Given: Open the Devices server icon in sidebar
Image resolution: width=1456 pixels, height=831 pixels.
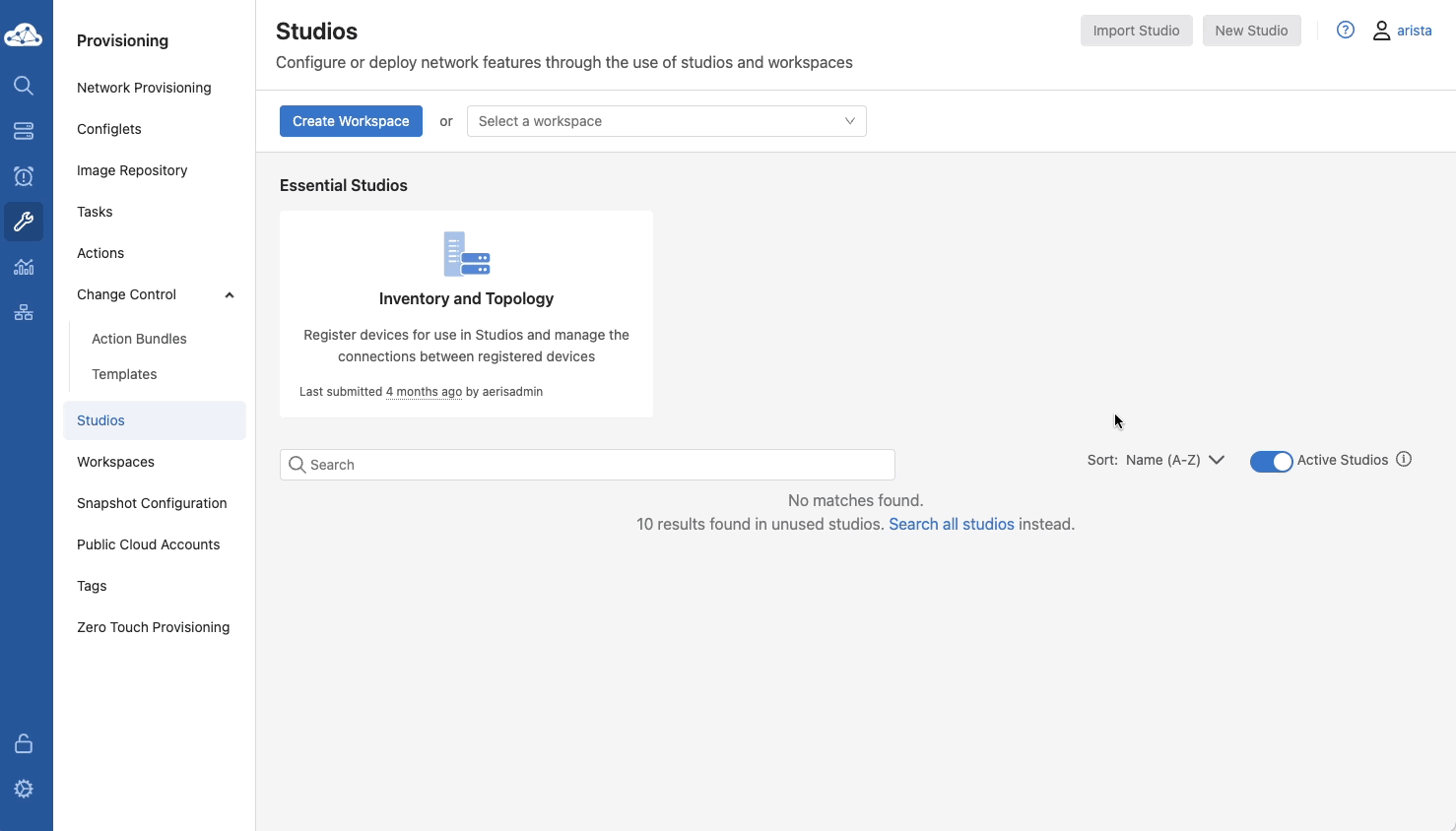Looking at the screenshot, I should 24,131.
